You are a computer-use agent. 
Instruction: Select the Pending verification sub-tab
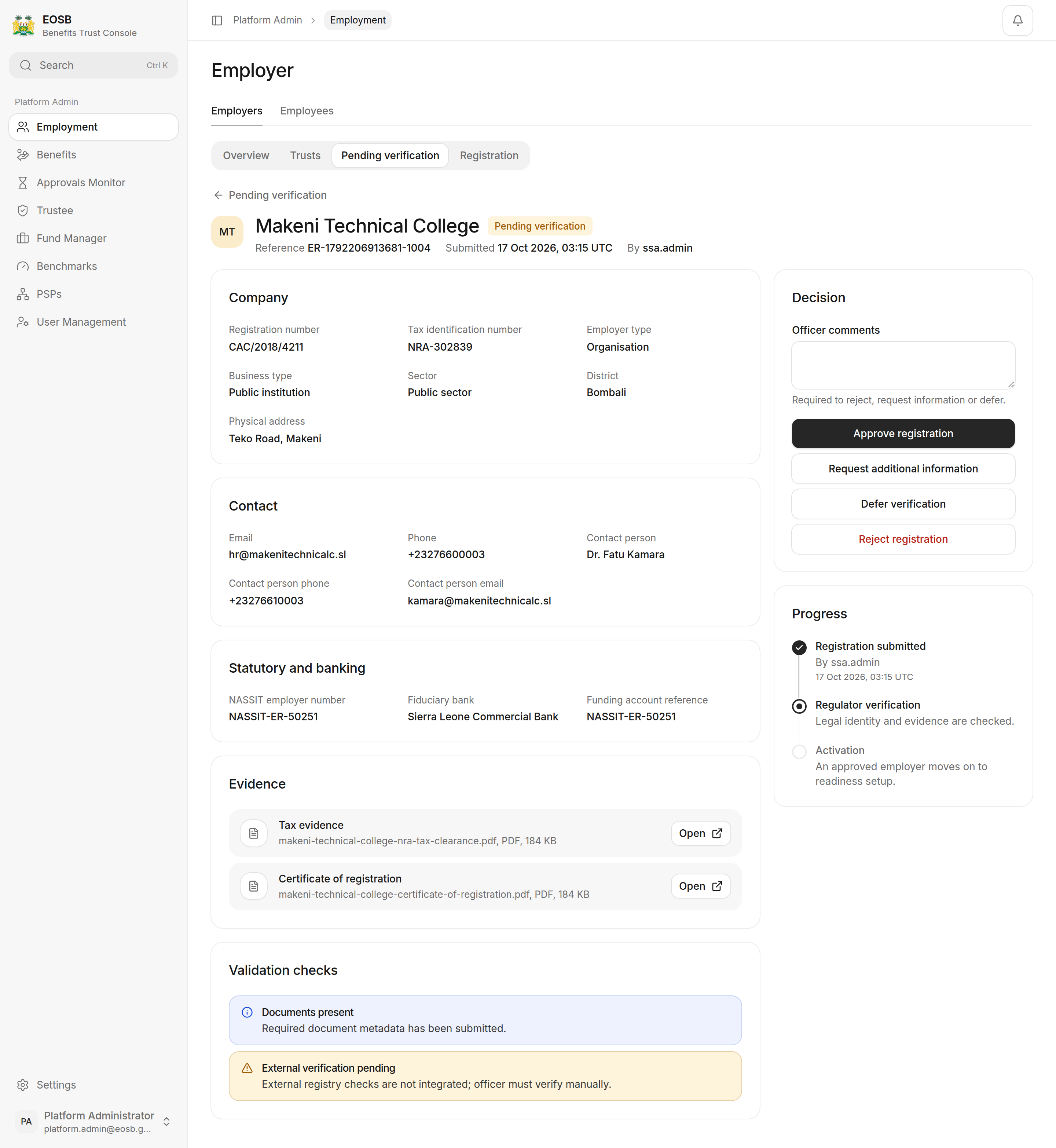tap(390, 156)
